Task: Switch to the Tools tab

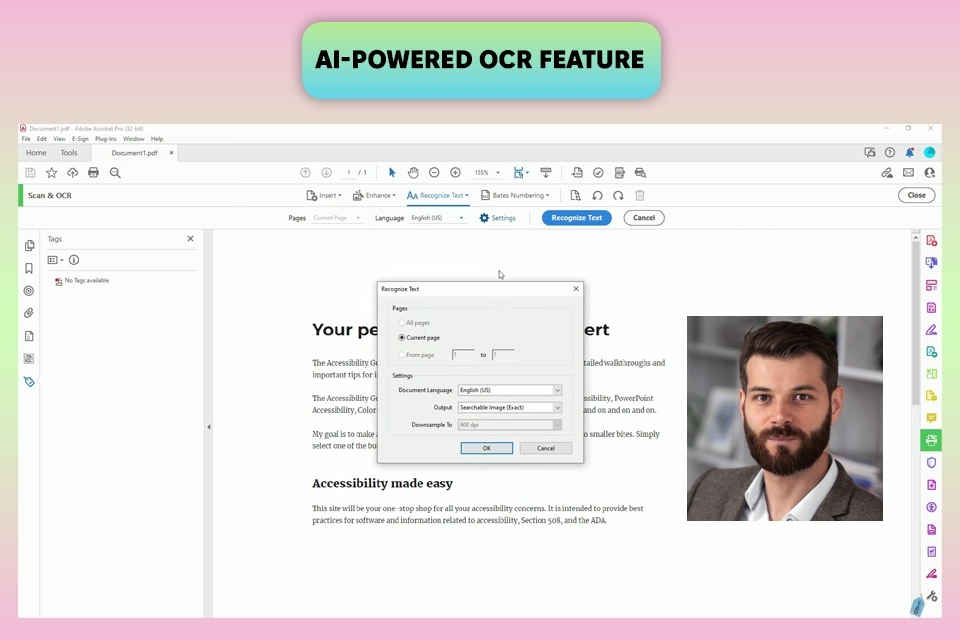Action: pyautogui.click(x=69, y=152)
